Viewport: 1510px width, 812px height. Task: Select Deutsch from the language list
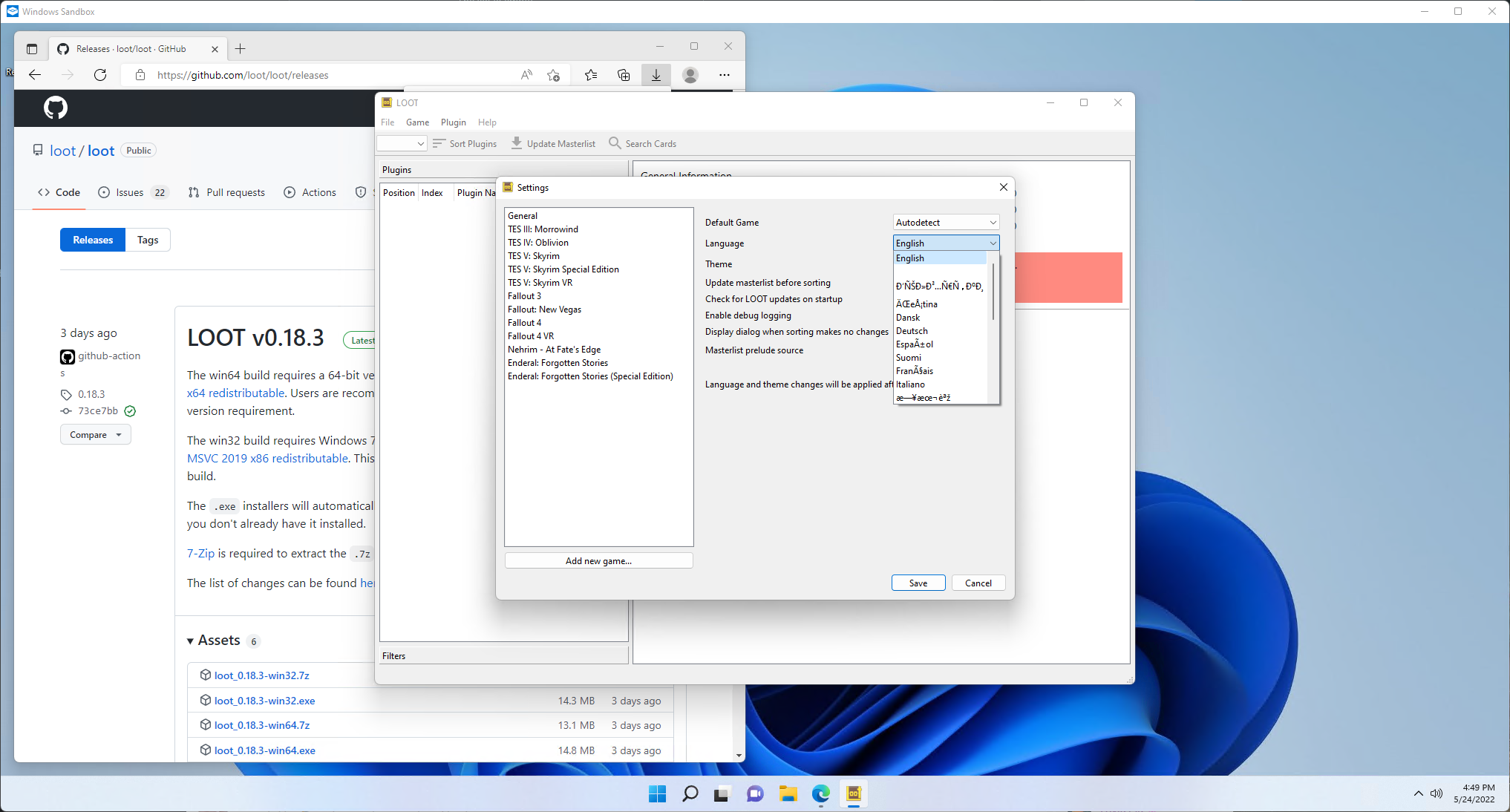pos(912,330)
